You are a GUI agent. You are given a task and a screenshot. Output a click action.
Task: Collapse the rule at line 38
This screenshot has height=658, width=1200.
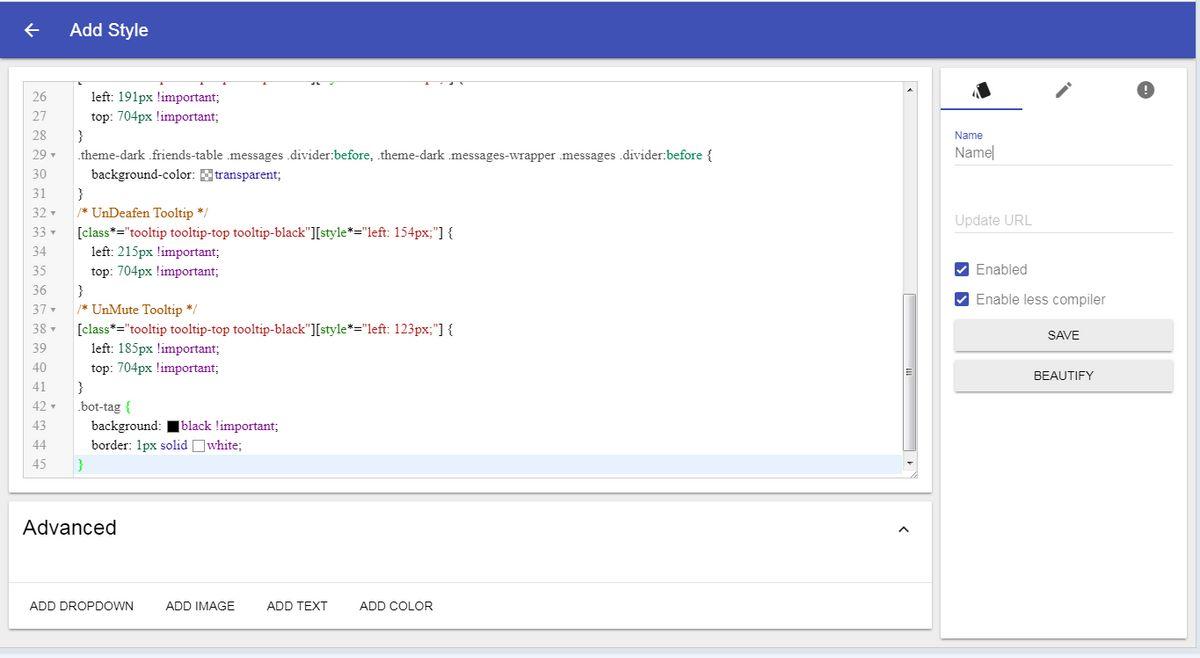click(x=53, y=329)
